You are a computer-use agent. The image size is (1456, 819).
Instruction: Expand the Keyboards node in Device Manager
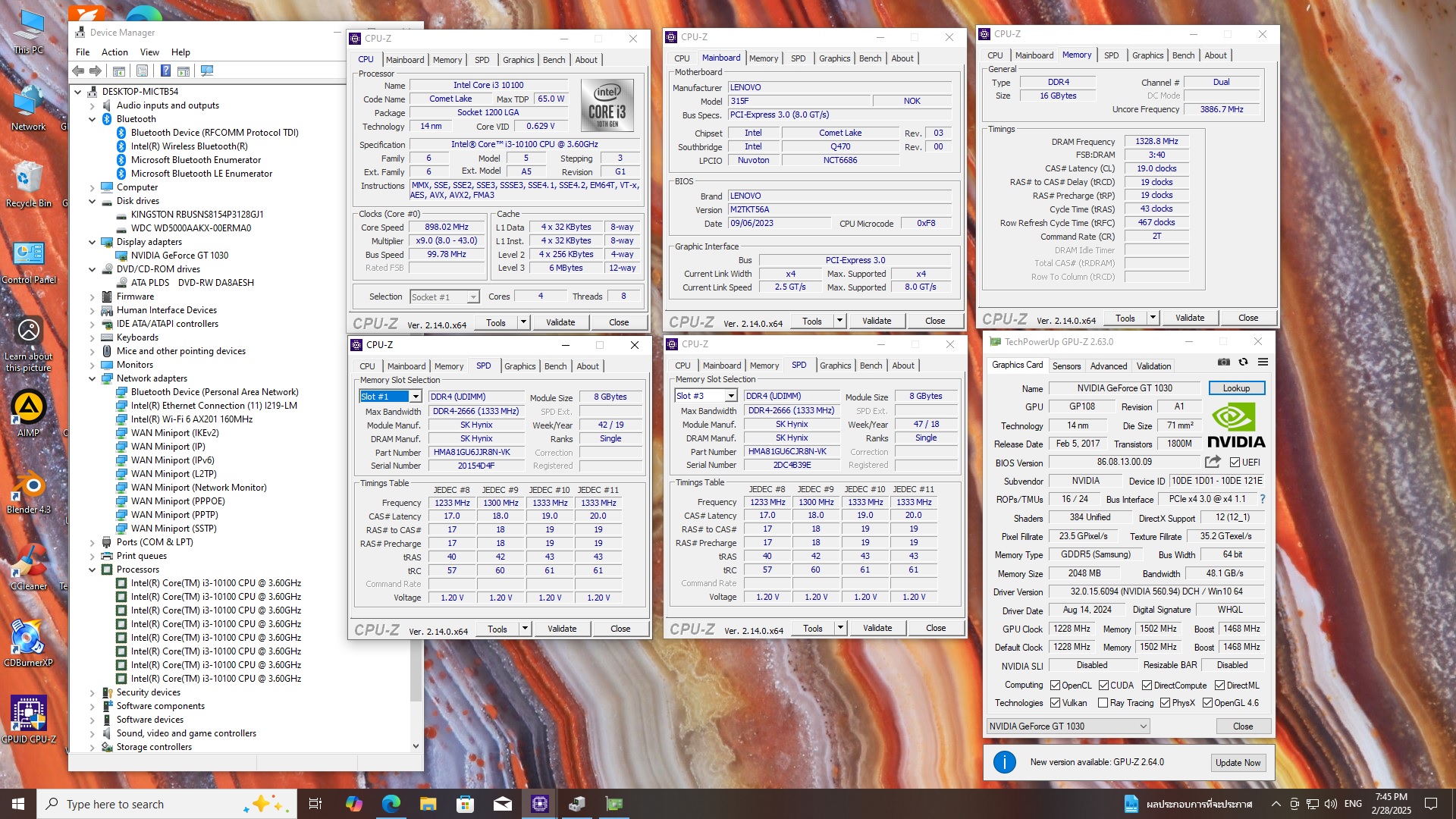tap(93, 337)
